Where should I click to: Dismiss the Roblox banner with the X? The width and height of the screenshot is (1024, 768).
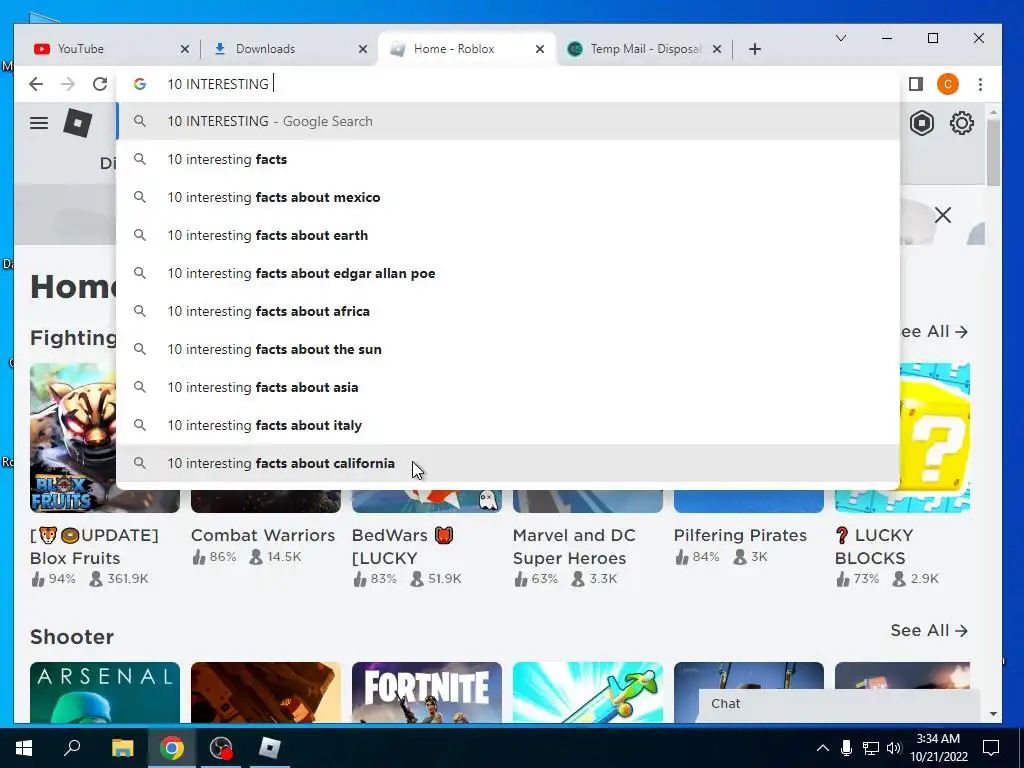(942, 215)
